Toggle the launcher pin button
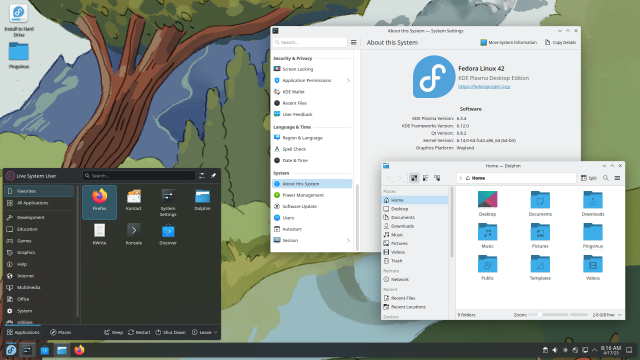This screenshot has width=640, height=360. (x=213, y=176)
